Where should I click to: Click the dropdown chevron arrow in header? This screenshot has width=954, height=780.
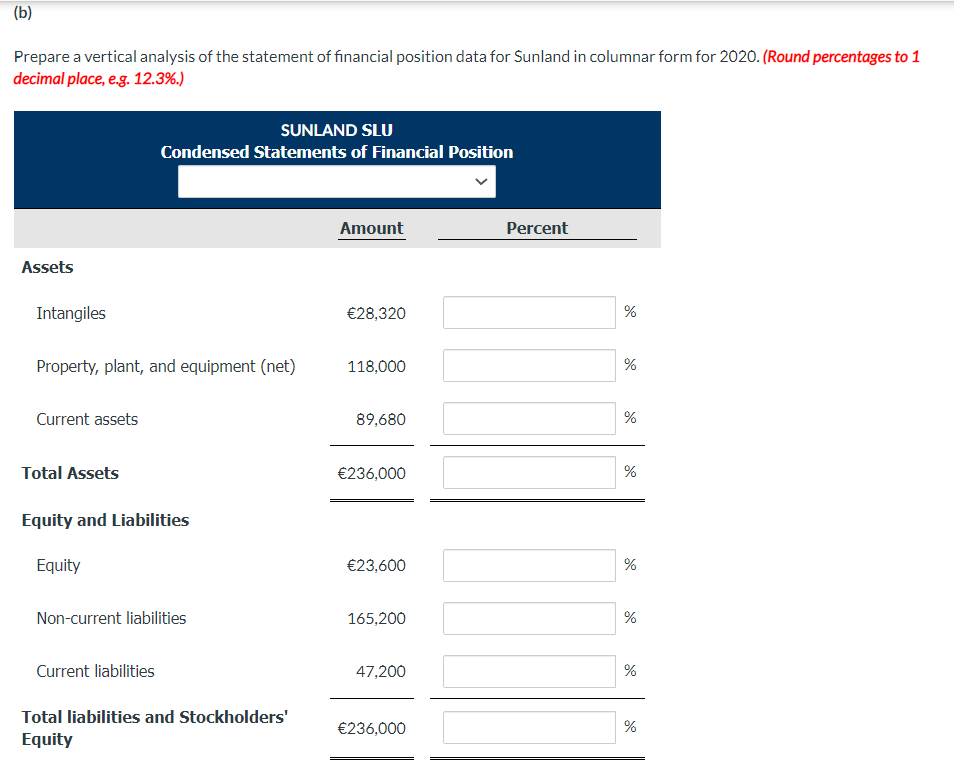481,181
